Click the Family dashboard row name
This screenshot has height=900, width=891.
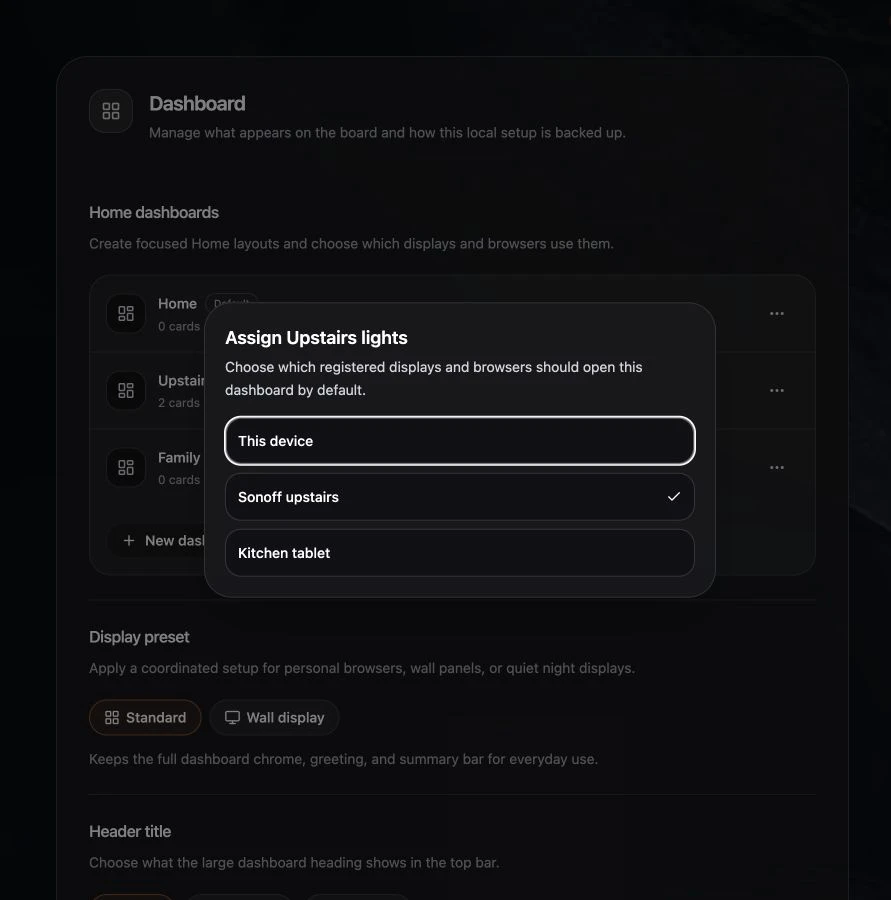click(179, 457)
